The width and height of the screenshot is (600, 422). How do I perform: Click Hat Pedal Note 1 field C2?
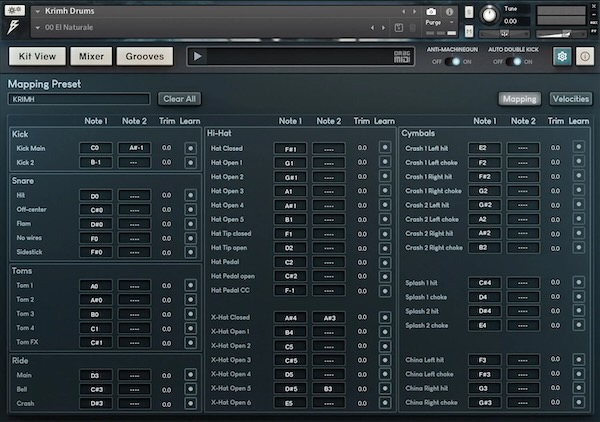pyautogui.click(x=290, y=262)
